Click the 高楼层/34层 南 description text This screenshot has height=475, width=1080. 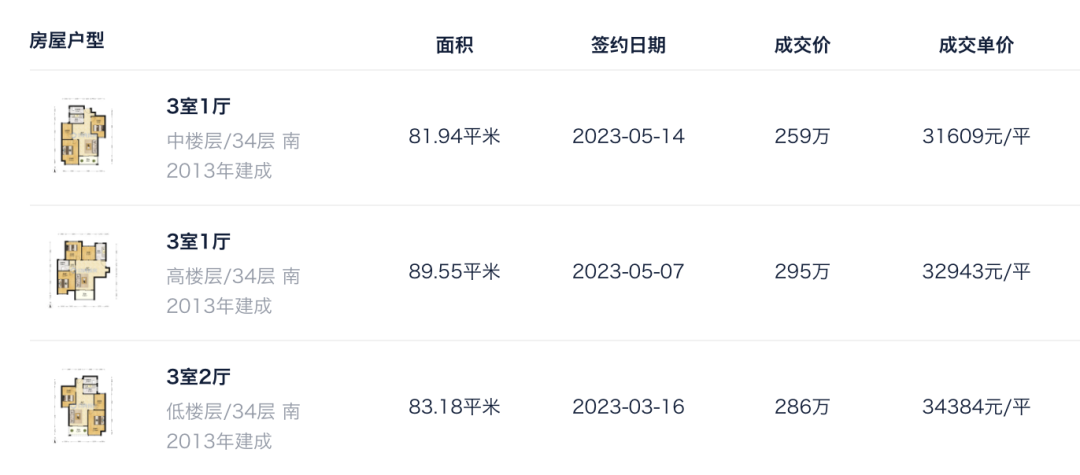pyautogui.click(x=233, y=277)
